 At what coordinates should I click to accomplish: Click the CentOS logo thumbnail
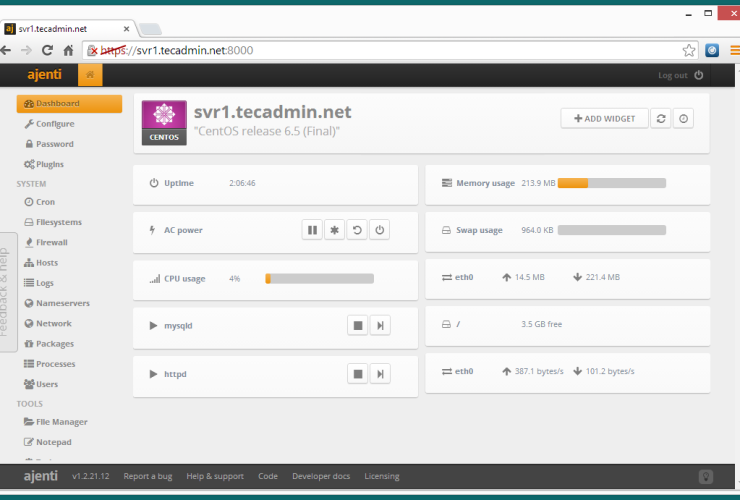(164, 123)
